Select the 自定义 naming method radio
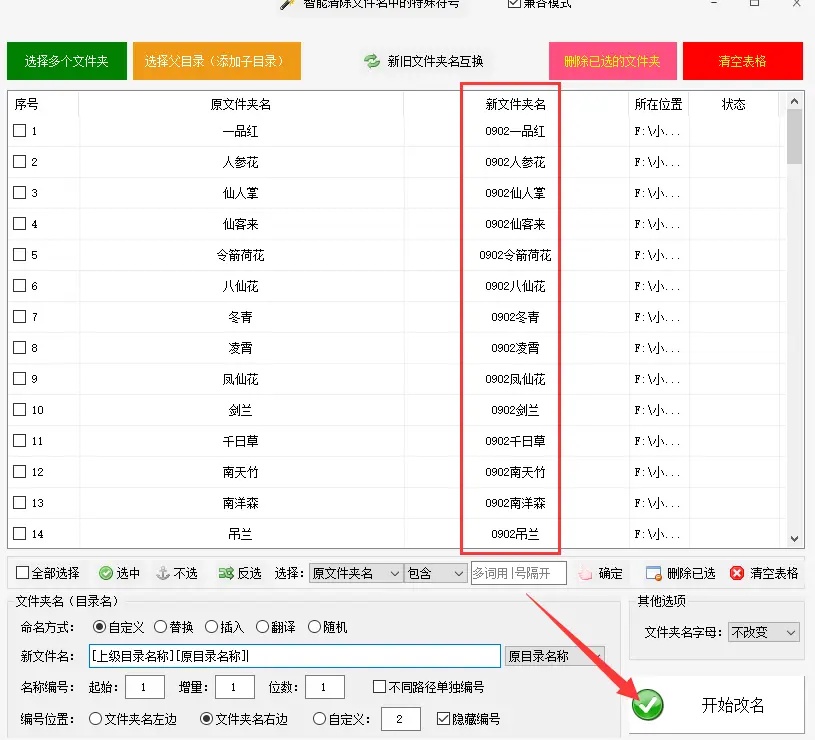This screenshot has height=740, width=815. [x=99, y=627]
